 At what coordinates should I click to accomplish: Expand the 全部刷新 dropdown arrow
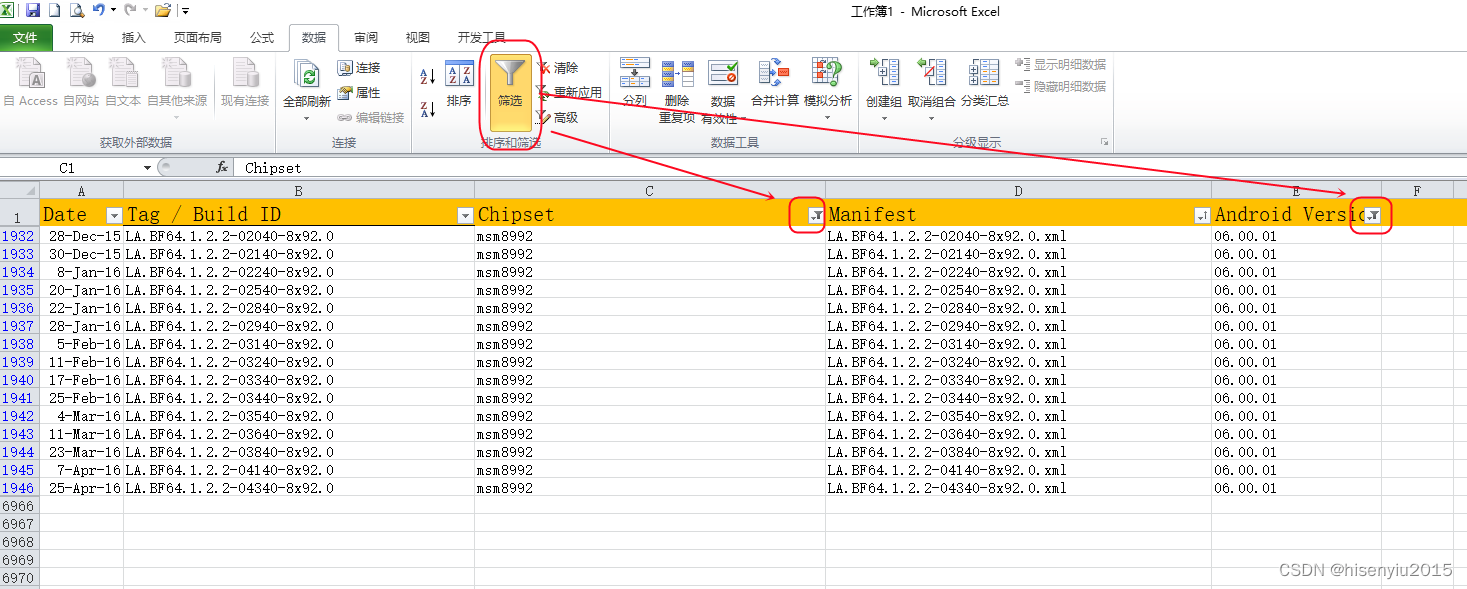pos(306,118)
